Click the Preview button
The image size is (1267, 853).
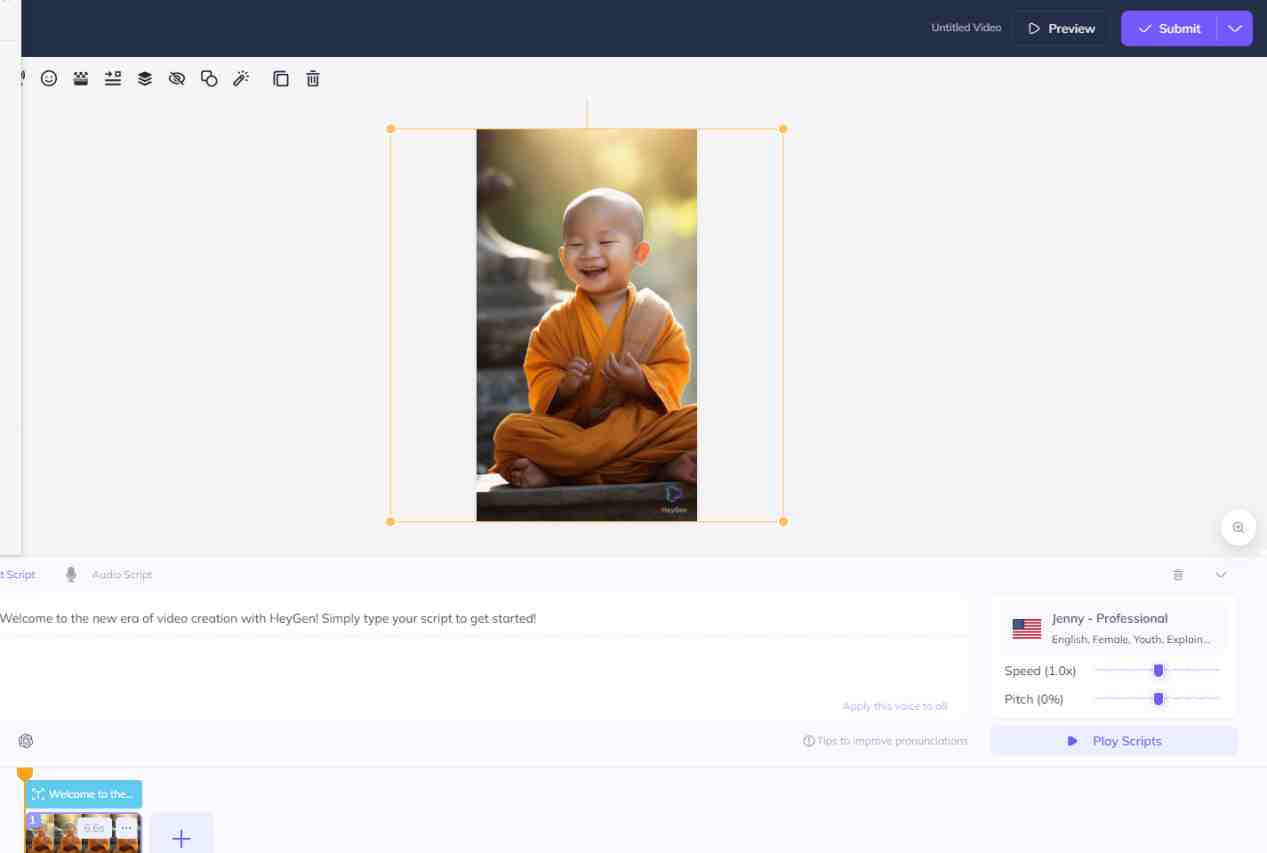coord(1060,28)
